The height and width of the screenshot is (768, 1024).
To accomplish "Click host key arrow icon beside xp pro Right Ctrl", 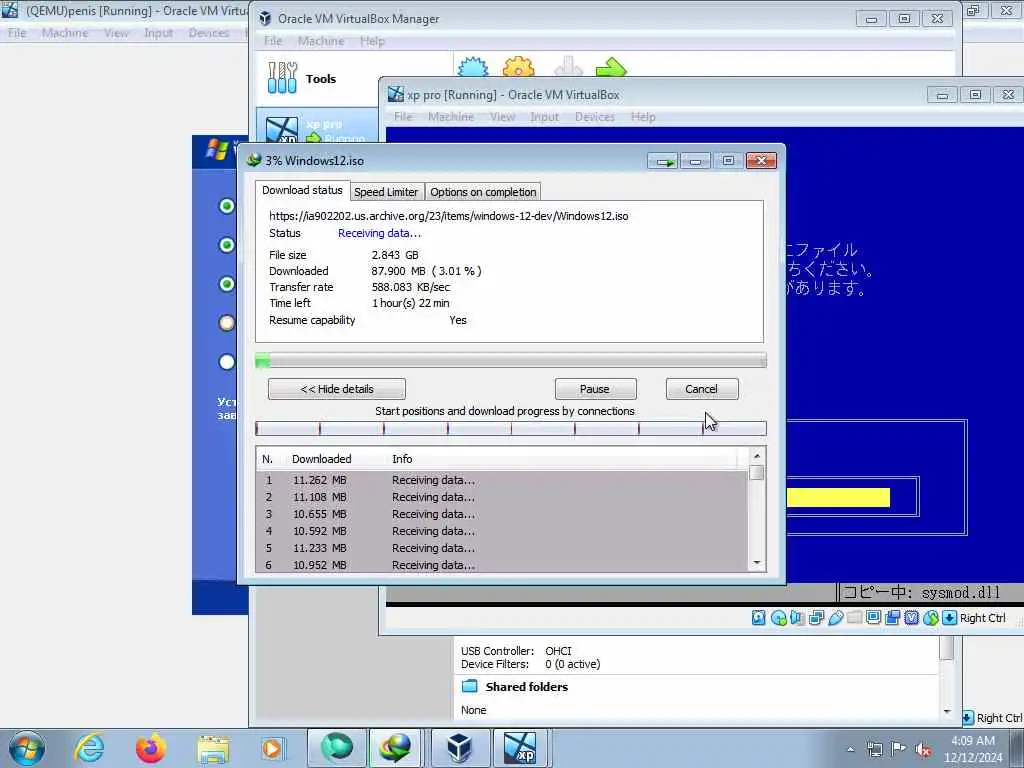I will [x=950, y=617].
